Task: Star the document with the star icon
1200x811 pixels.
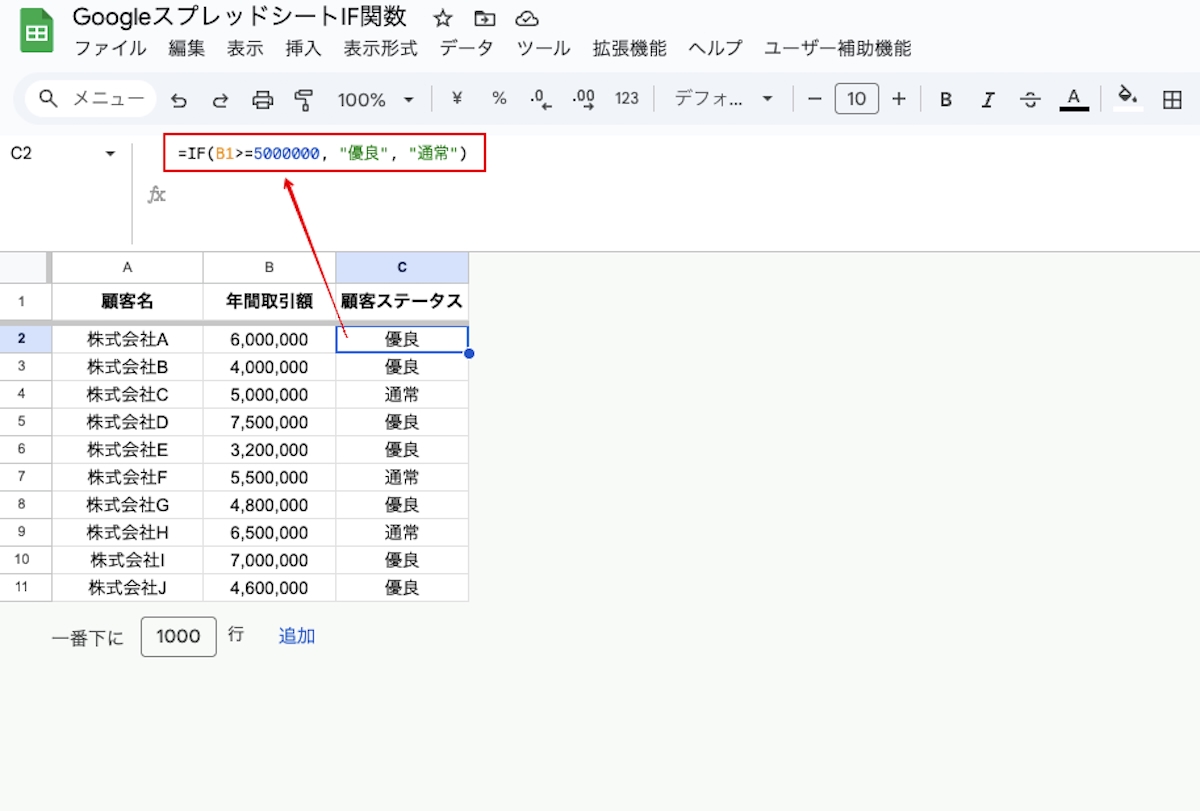Action: tap(443, 18)
